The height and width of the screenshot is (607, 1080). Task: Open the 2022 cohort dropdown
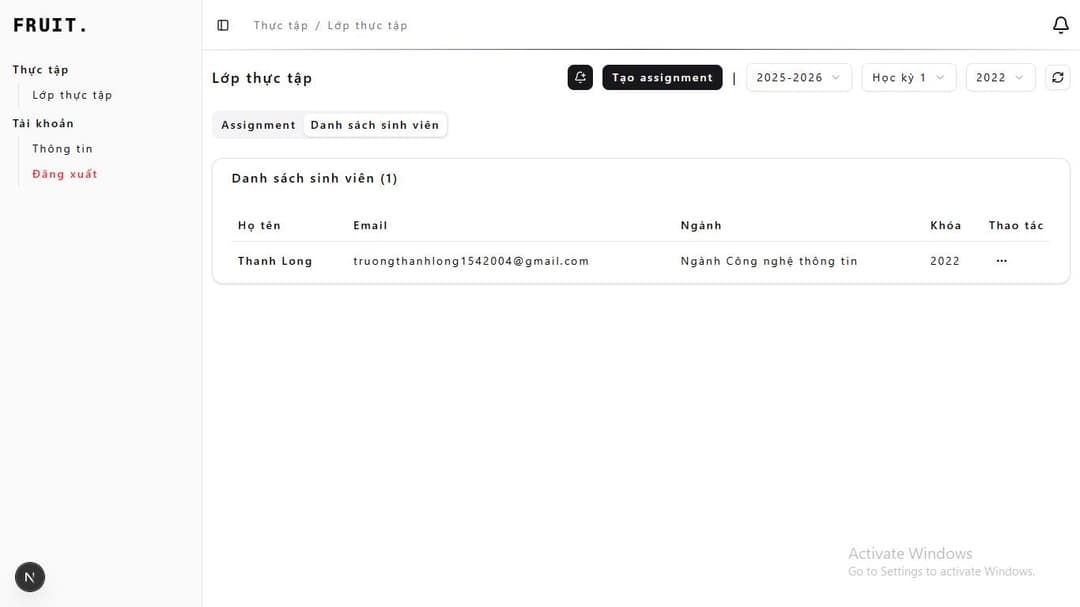click(x=1000, y=77)
